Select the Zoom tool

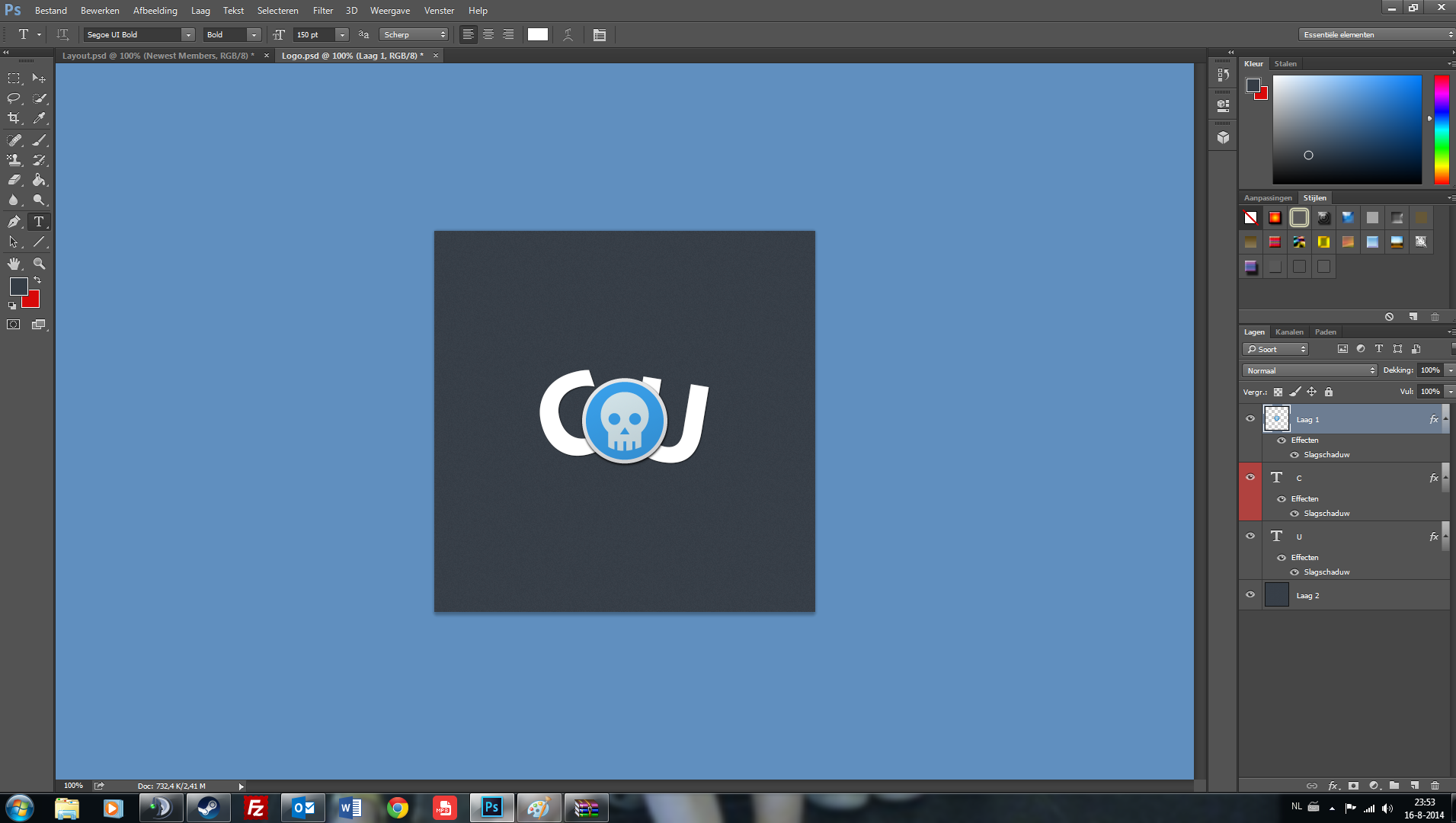point(39,264)
